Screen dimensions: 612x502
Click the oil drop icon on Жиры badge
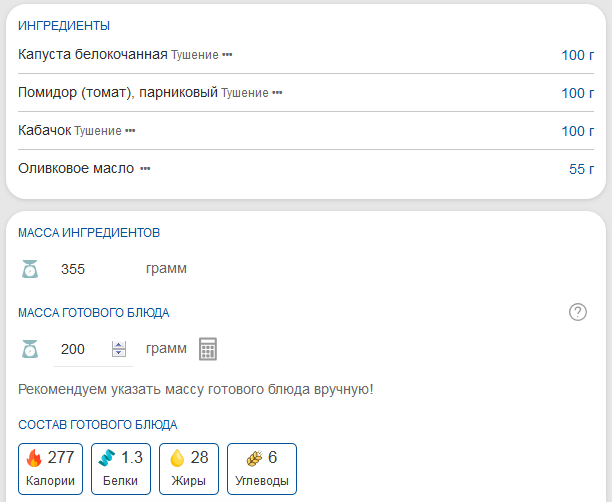(x=177, y=458)
